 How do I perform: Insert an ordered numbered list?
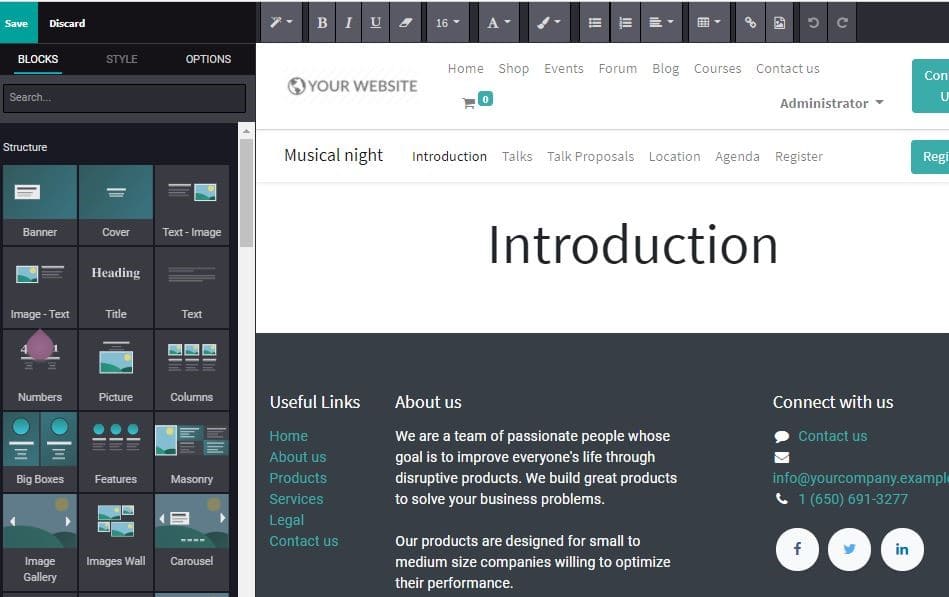[625, 23]
